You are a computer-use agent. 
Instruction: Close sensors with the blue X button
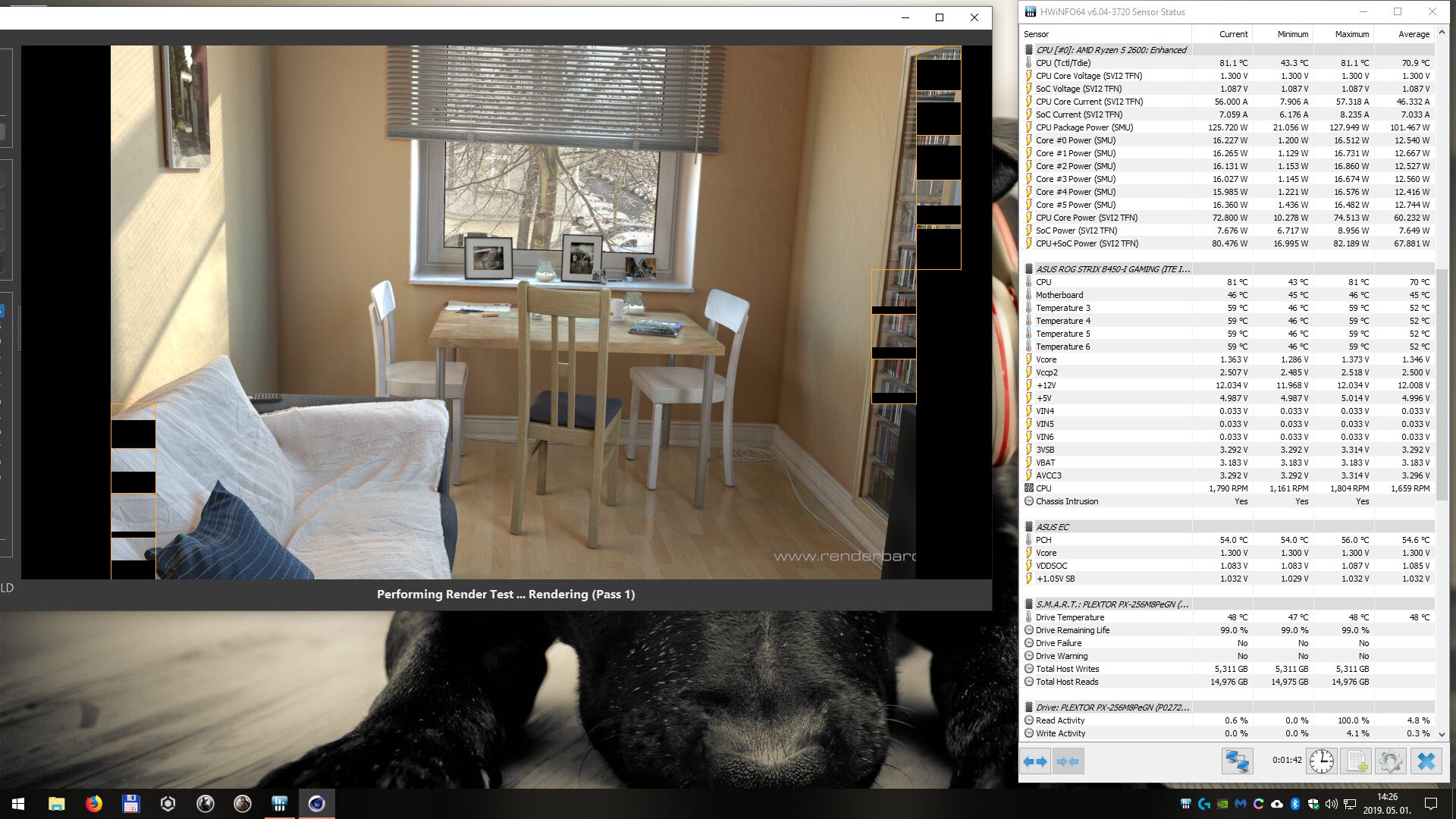tap(1426, 761)
